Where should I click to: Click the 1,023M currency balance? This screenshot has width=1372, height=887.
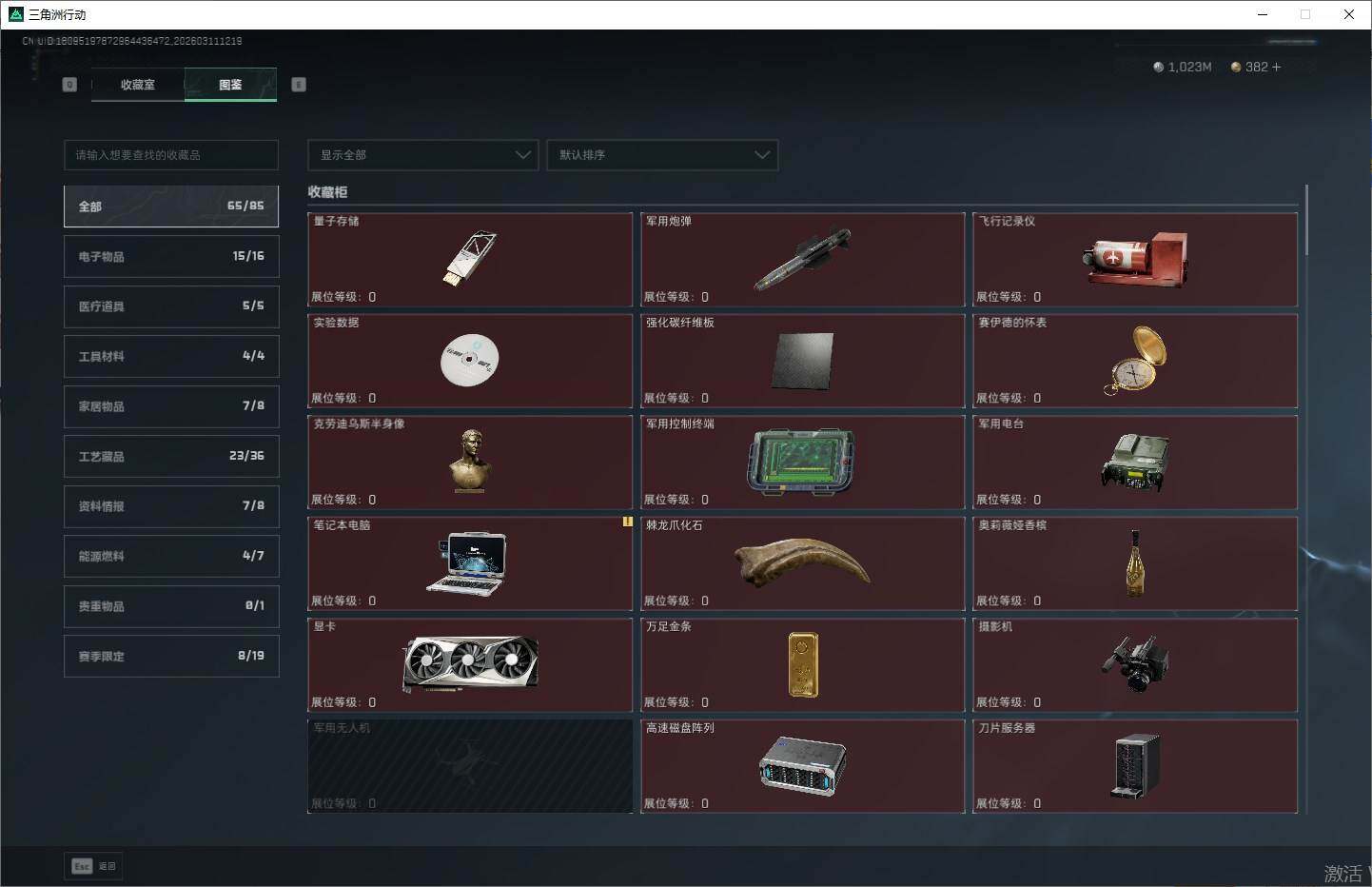click(x=1183, y=67)
